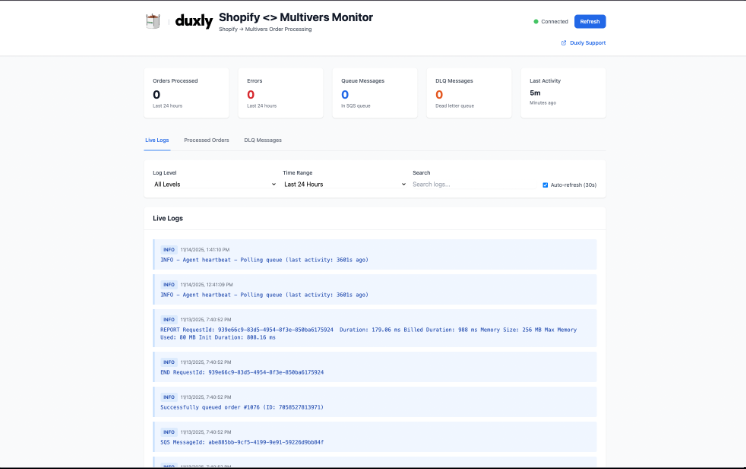The height and width of the screenshot is (469, 746).
Task: Toggle the Auto-refresh (30s) checkbox
Action: tap(545, 185)
